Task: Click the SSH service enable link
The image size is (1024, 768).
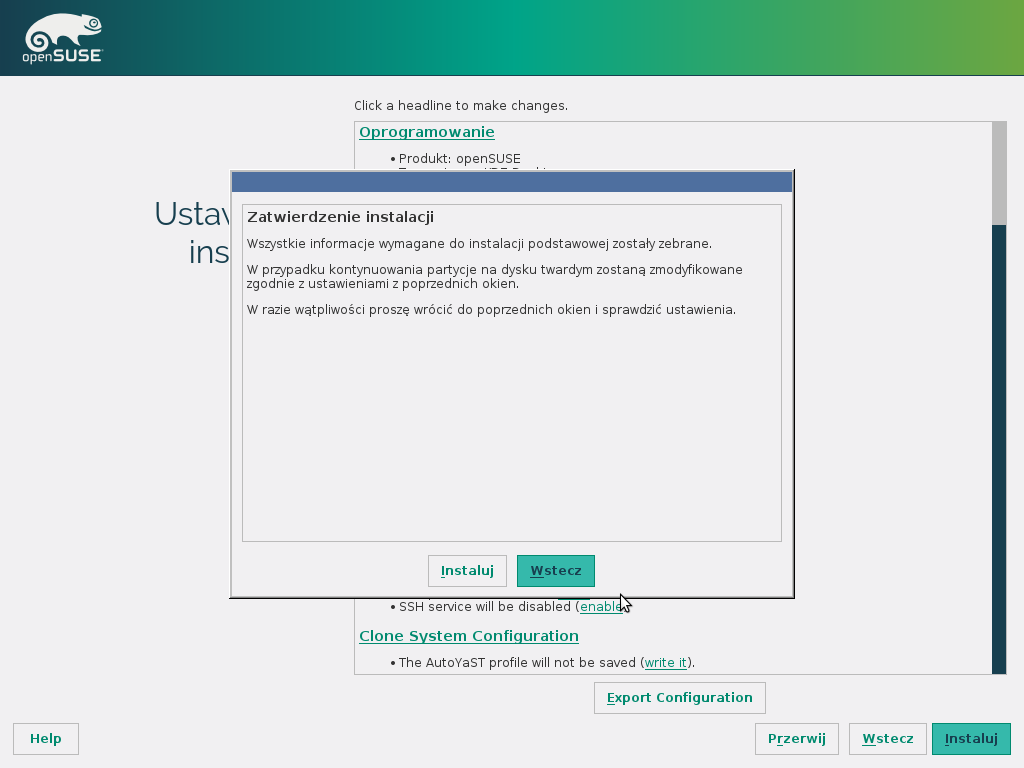Action: pyautogui.click(x=600, y=607)
